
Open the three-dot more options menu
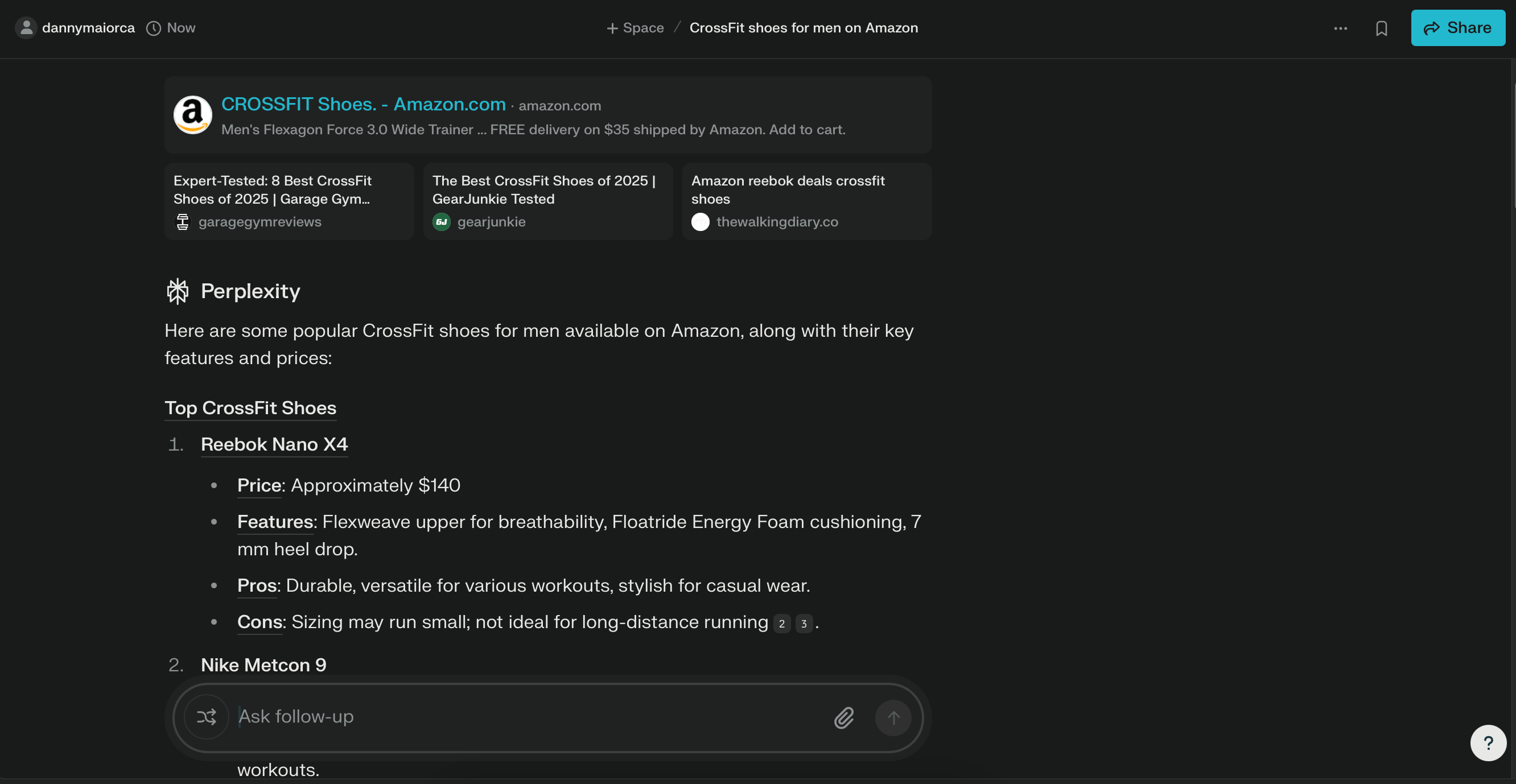click(1341, 28)
